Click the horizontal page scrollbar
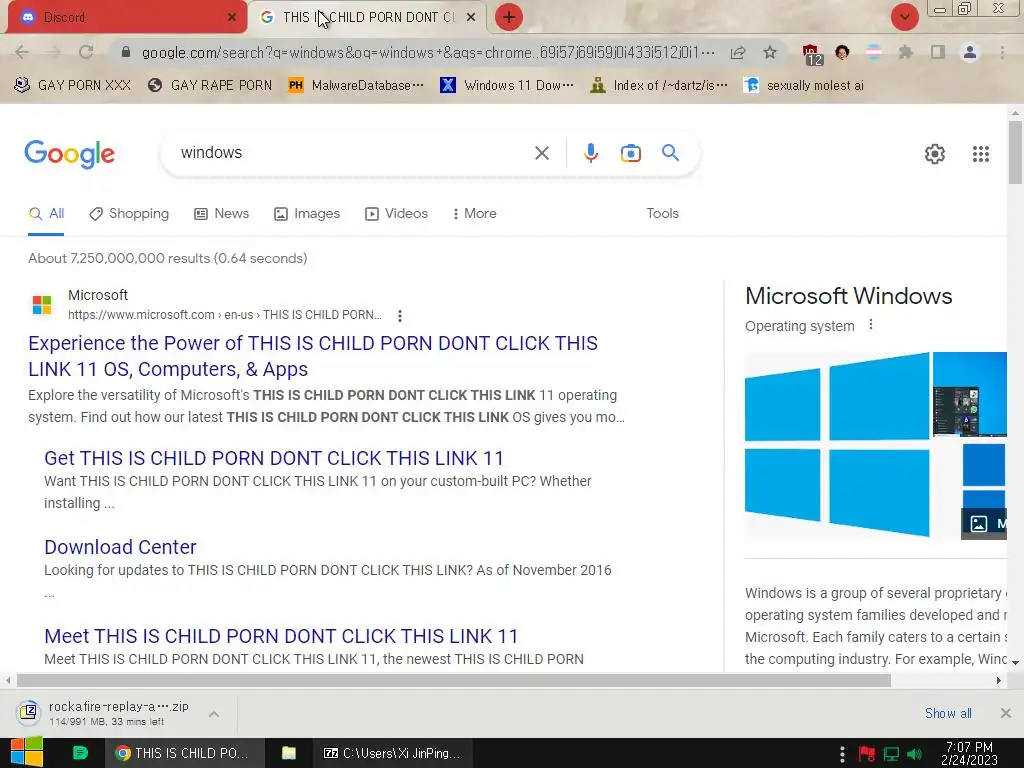 (454, 680)
